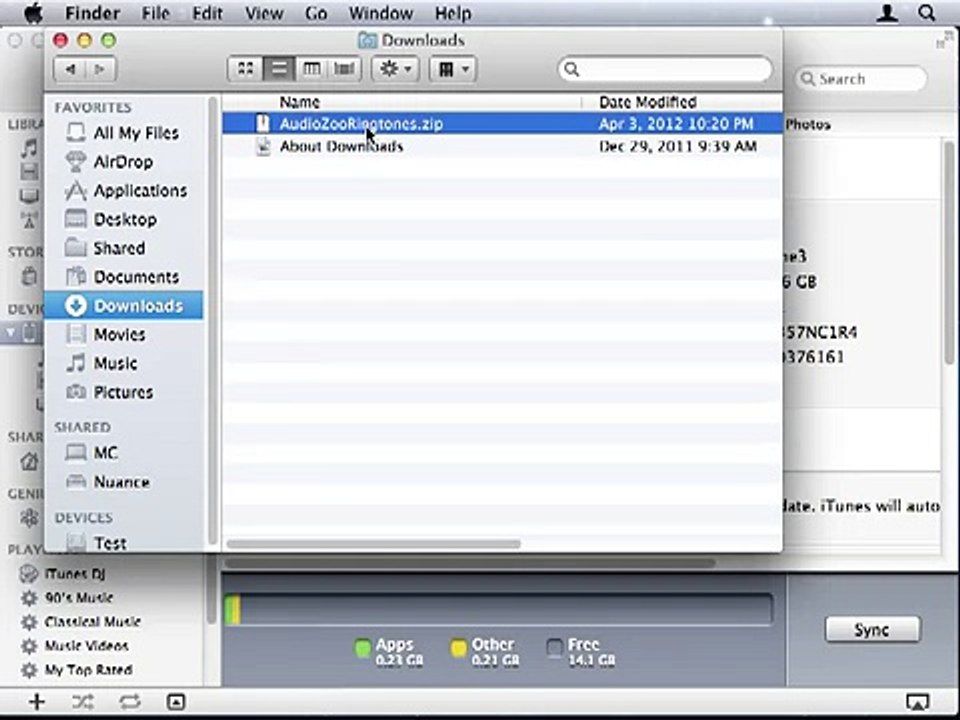Select All My Files in sidebar
960x720 pixels.
pos(123,133)
